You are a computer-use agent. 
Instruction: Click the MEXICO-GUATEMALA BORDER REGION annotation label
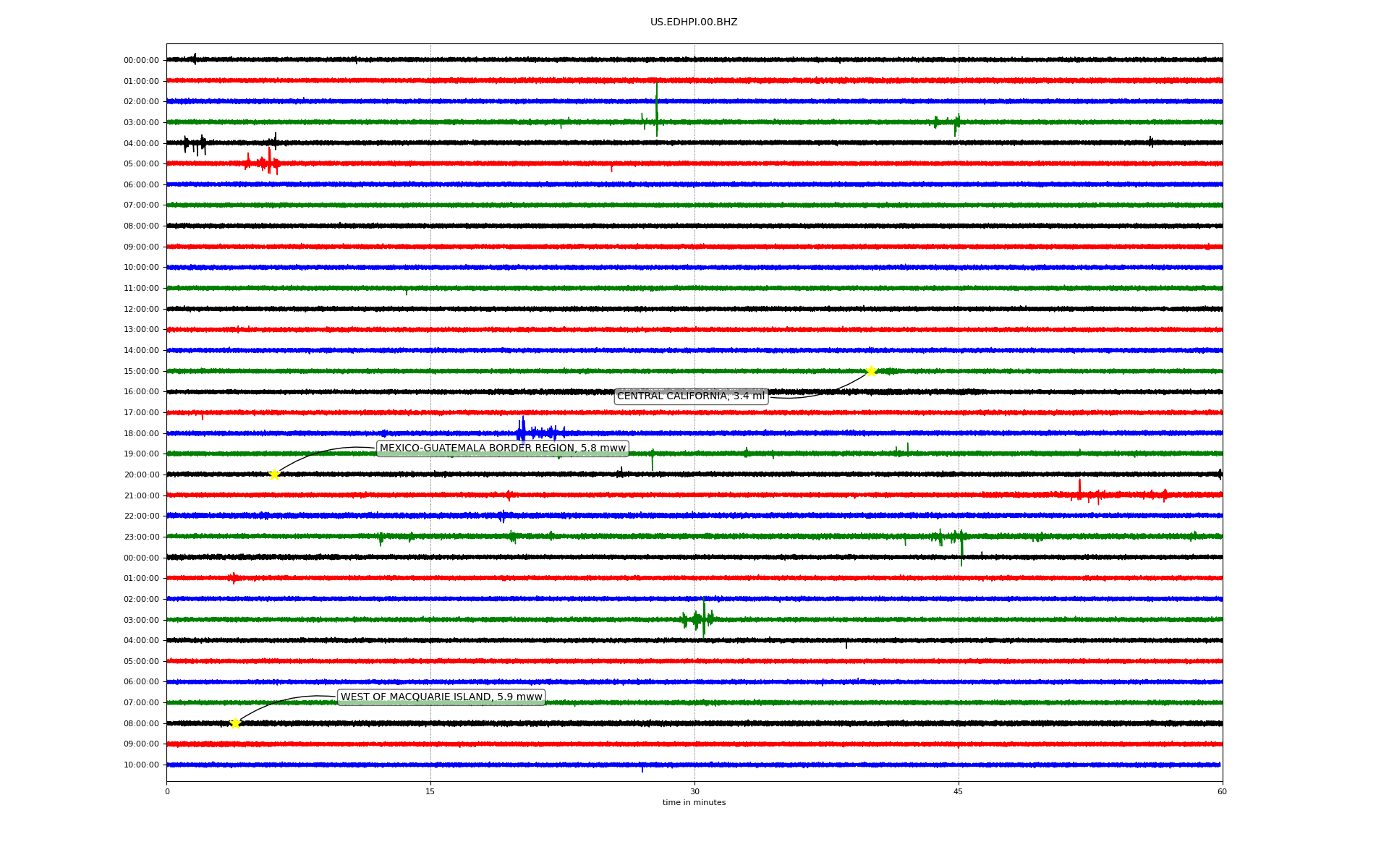click(502, 448)
